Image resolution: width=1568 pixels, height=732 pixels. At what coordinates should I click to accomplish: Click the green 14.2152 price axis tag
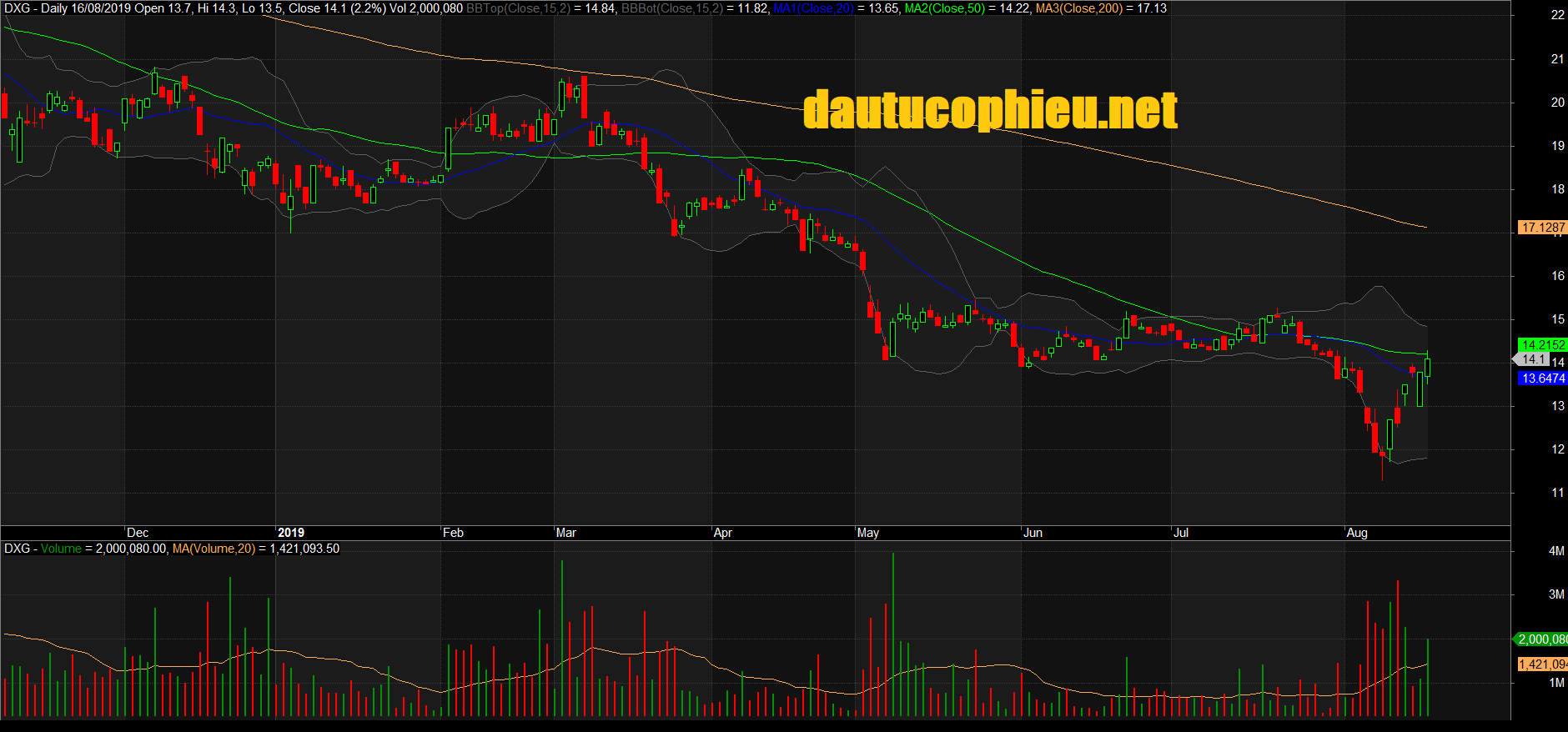click(x=1542, y=344)
